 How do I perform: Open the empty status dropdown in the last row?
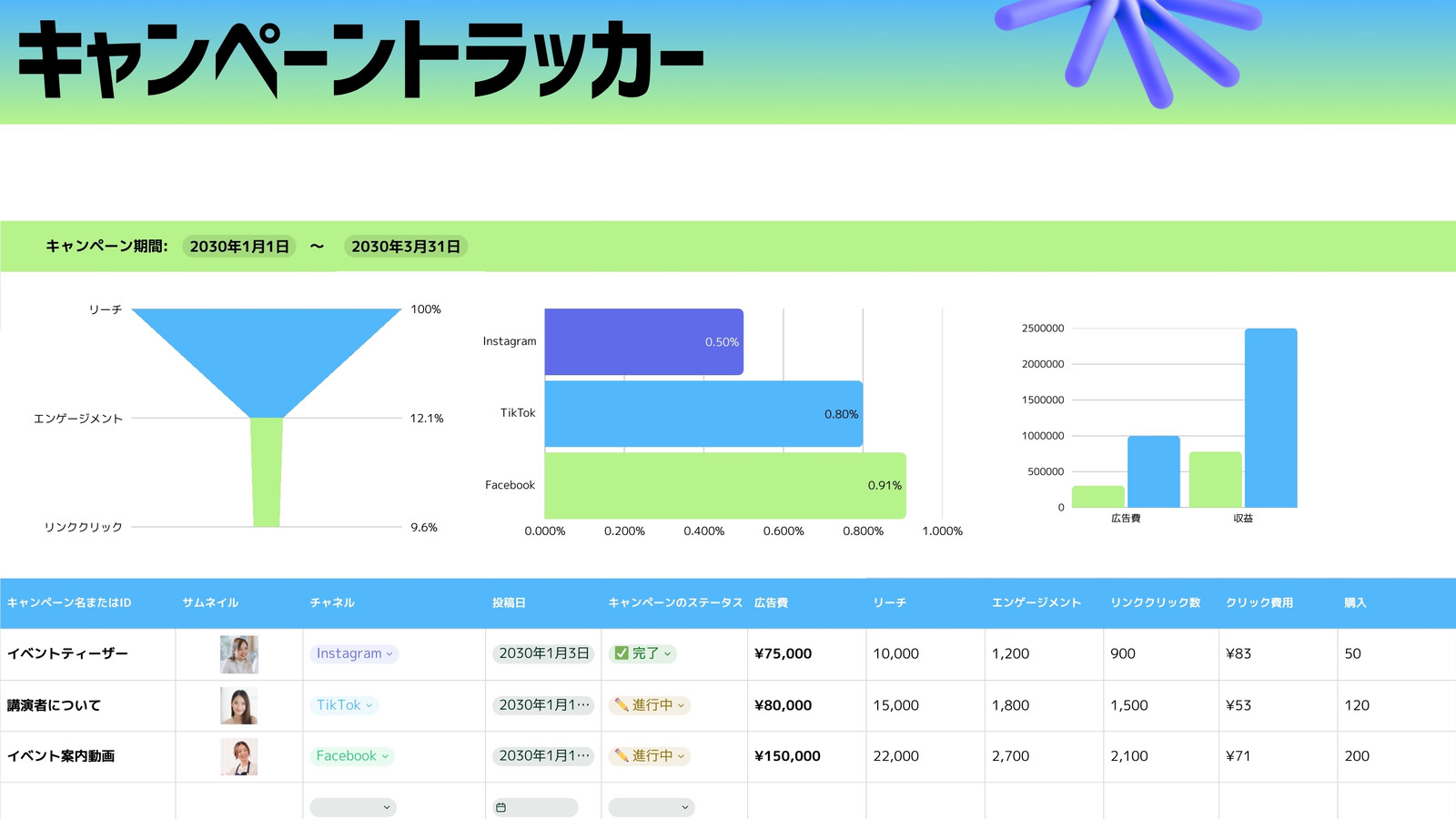click(x=652, y=807)
